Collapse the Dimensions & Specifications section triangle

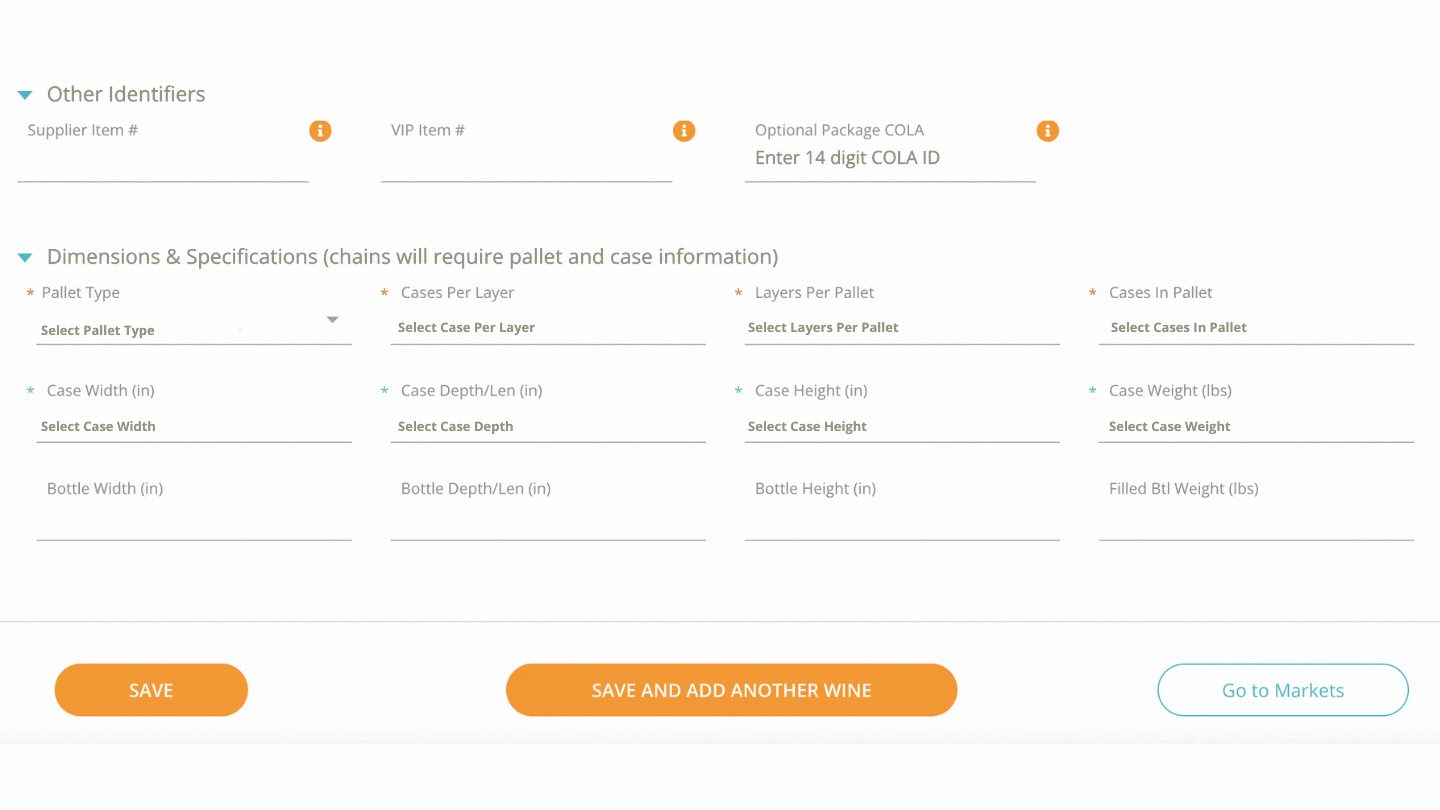click(x=24, y=256)
